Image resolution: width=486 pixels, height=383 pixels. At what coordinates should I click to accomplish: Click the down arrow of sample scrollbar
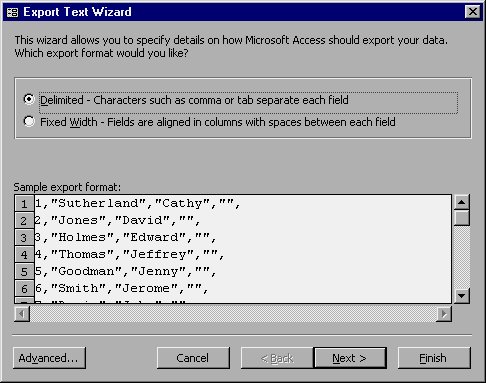[x=462, y=296]
